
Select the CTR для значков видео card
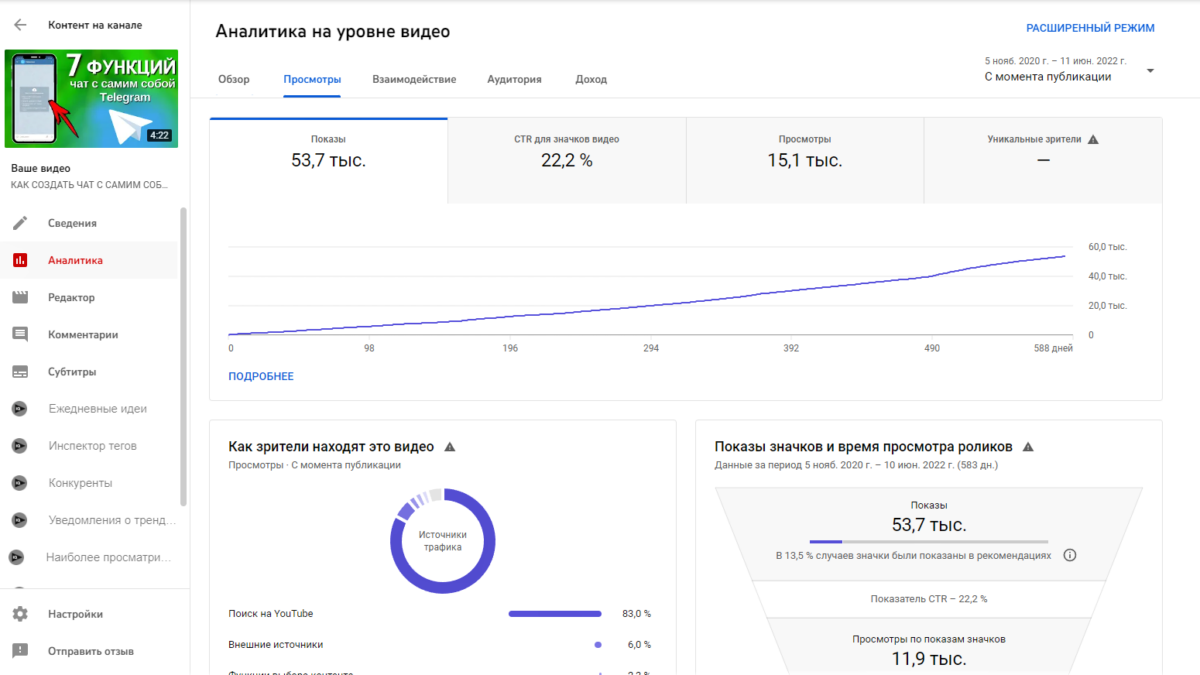[567, 160]
